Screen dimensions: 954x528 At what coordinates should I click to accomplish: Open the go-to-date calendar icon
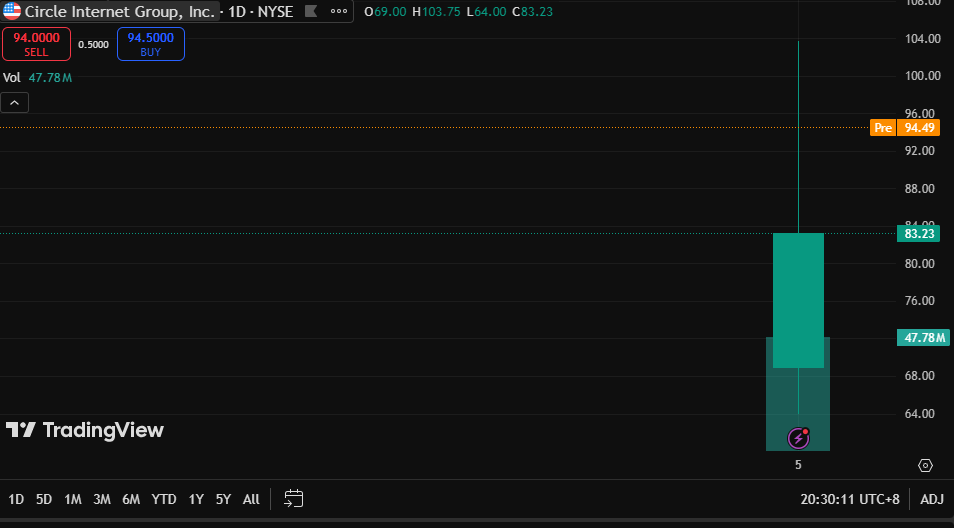293,499
